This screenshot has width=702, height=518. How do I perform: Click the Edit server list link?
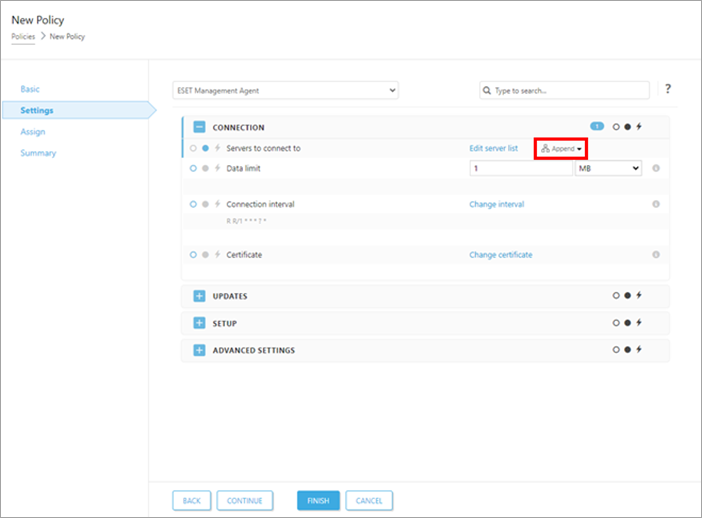pyautogui.click(x=493, y=148)
